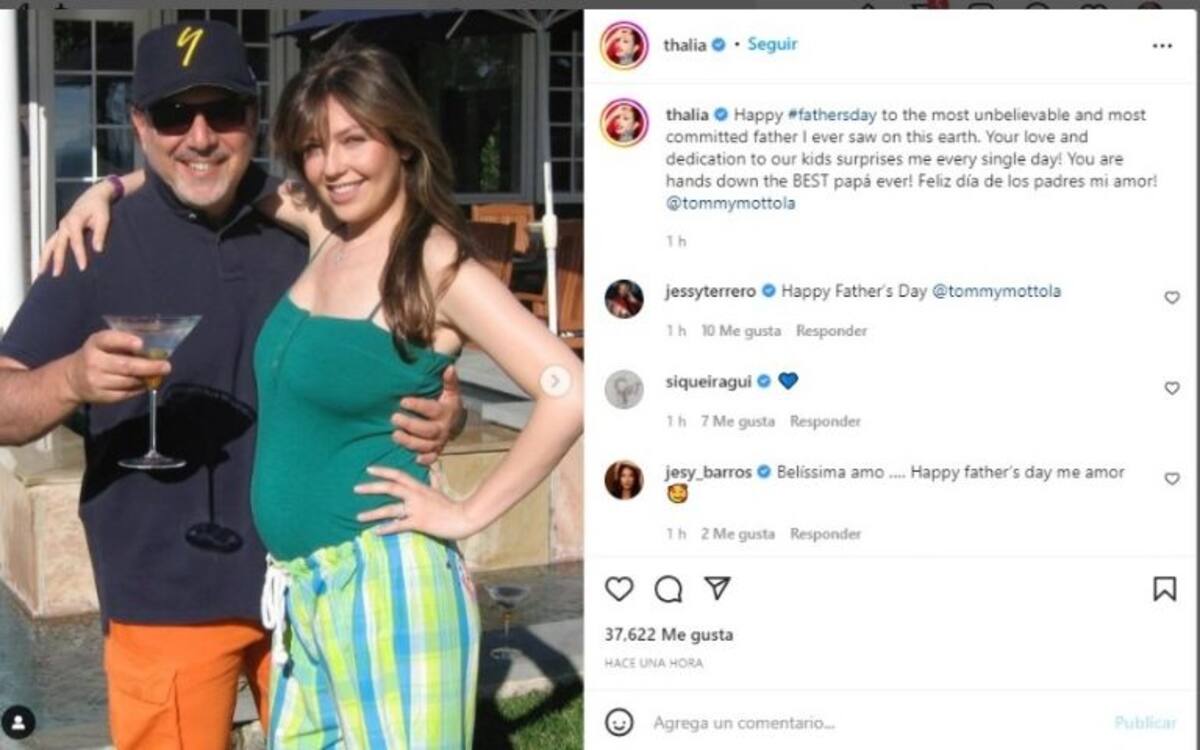Open the emoji picker in the comment box
Image resolution: width=1200 pixels, height=750 pixels.
tap(619, 722)
